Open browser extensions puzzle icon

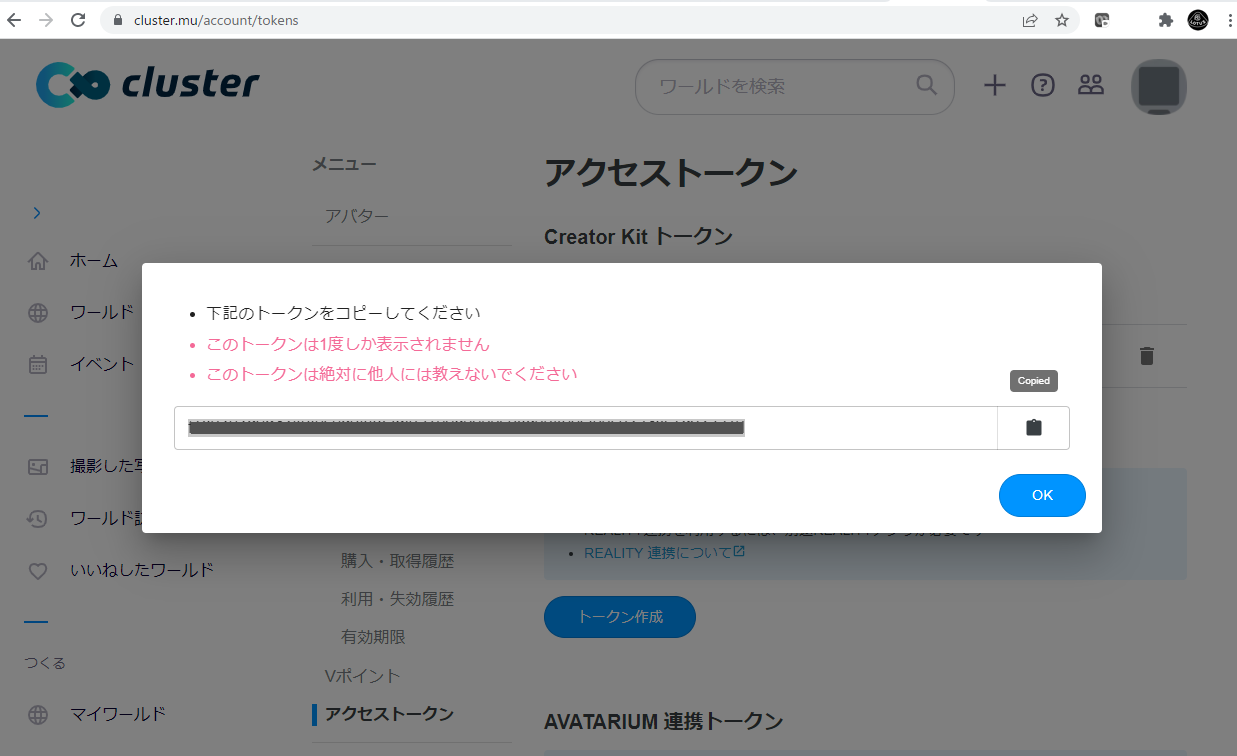coord(1164,20)
